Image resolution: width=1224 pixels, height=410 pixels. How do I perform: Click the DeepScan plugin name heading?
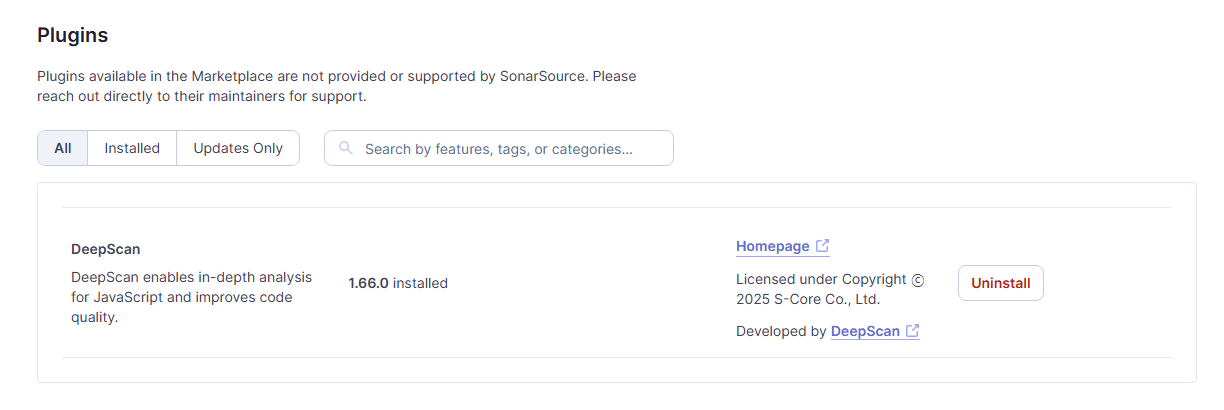coord(106,249)
